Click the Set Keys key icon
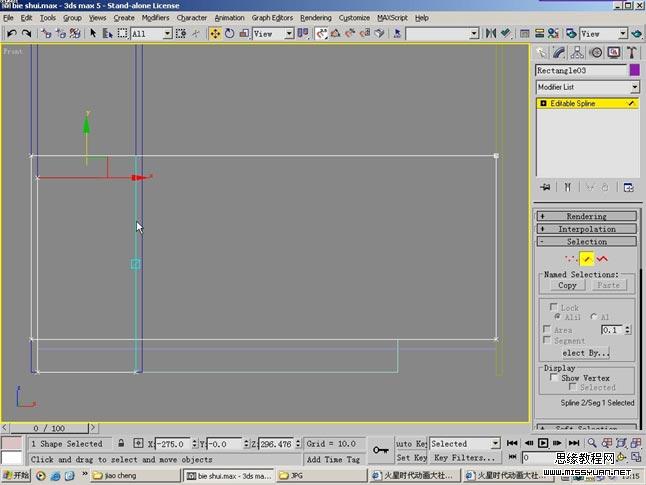 click(380, 450)
